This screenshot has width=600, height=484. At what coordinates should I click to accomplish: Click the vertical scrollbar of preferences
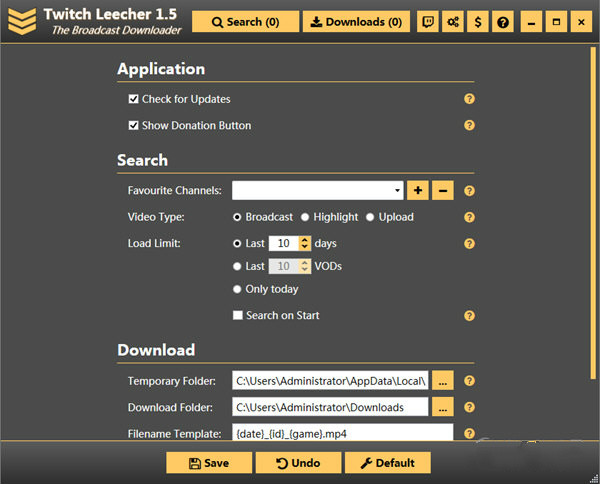coord(593,213)
